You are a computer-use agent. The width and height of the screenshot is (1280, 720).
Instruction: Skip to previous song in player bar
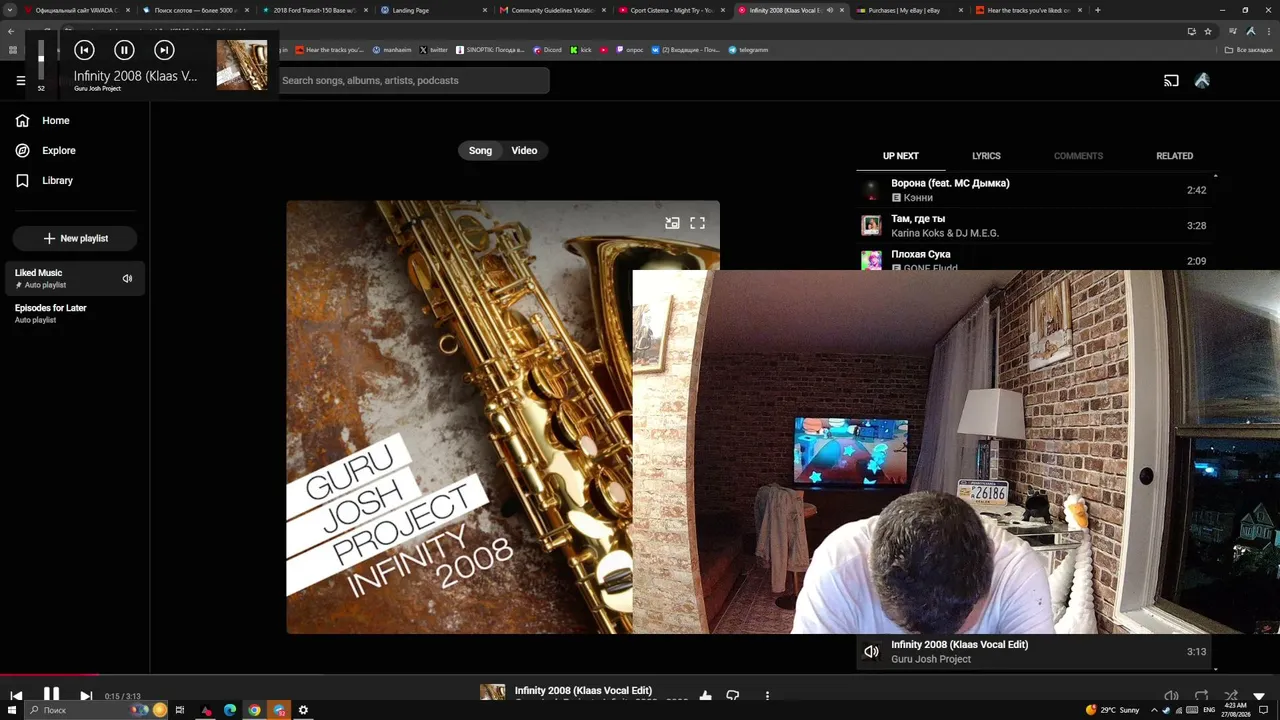click(16, 696)
